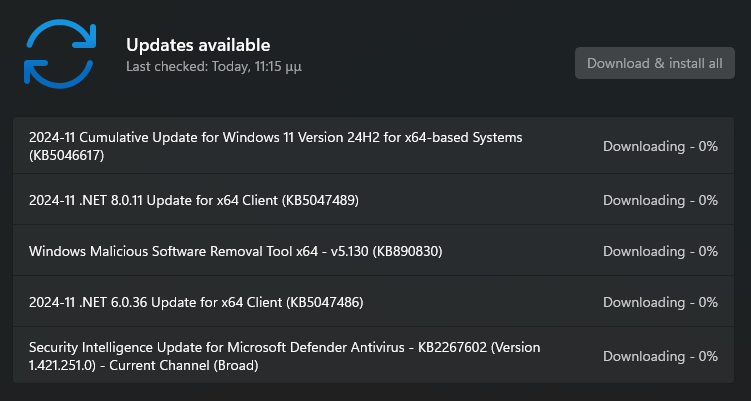
Task: Open the Security Intelligence Update for Defender entry
Action: click(373, 355)
